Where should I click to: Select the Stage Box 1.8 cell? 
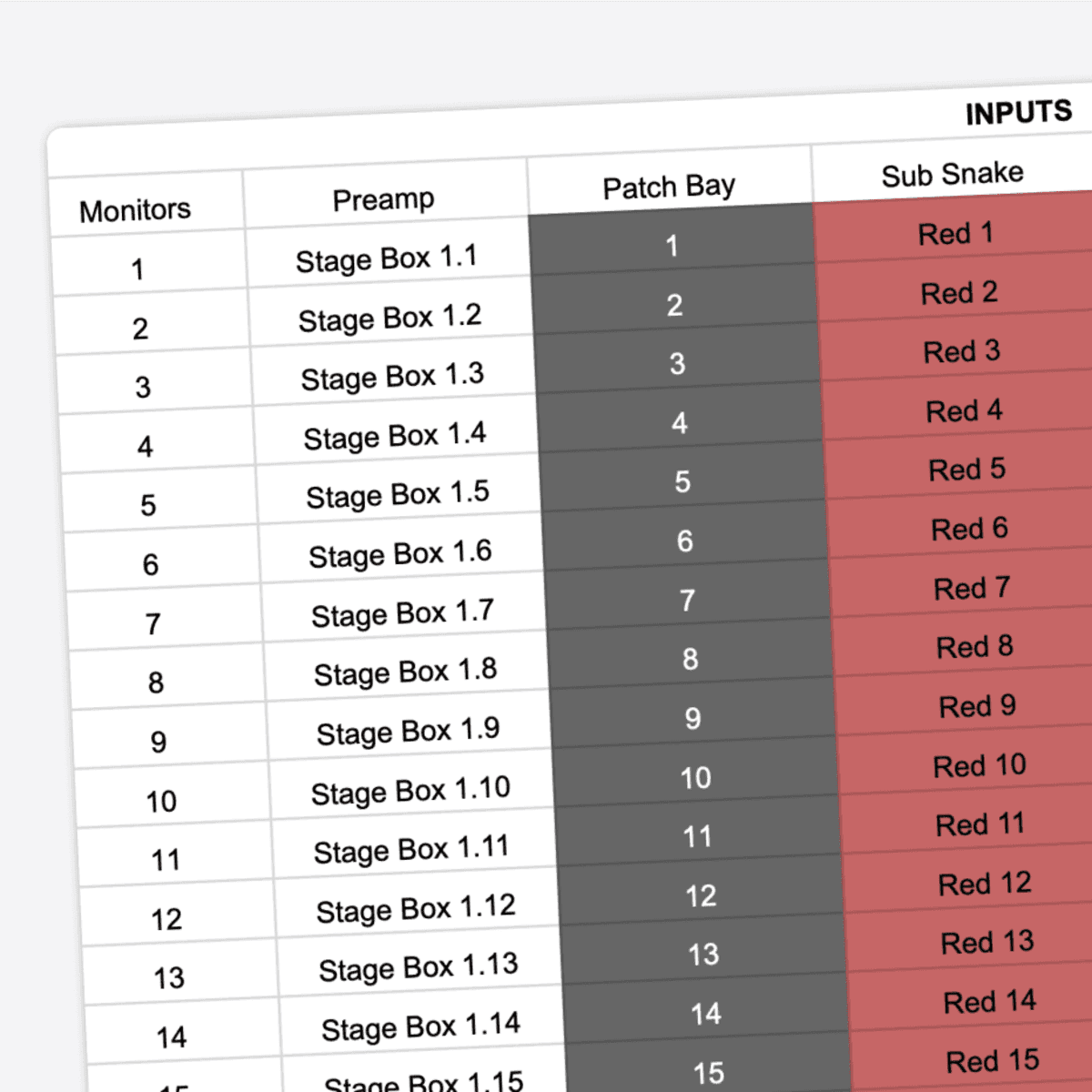coord(406,672)
